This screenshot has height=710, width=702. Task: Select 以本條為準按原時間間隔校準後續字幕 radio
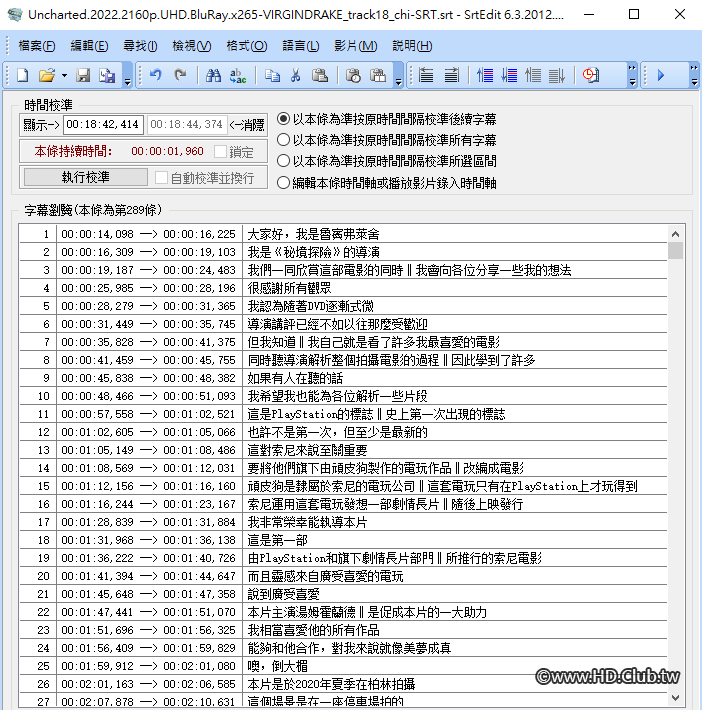283,119
